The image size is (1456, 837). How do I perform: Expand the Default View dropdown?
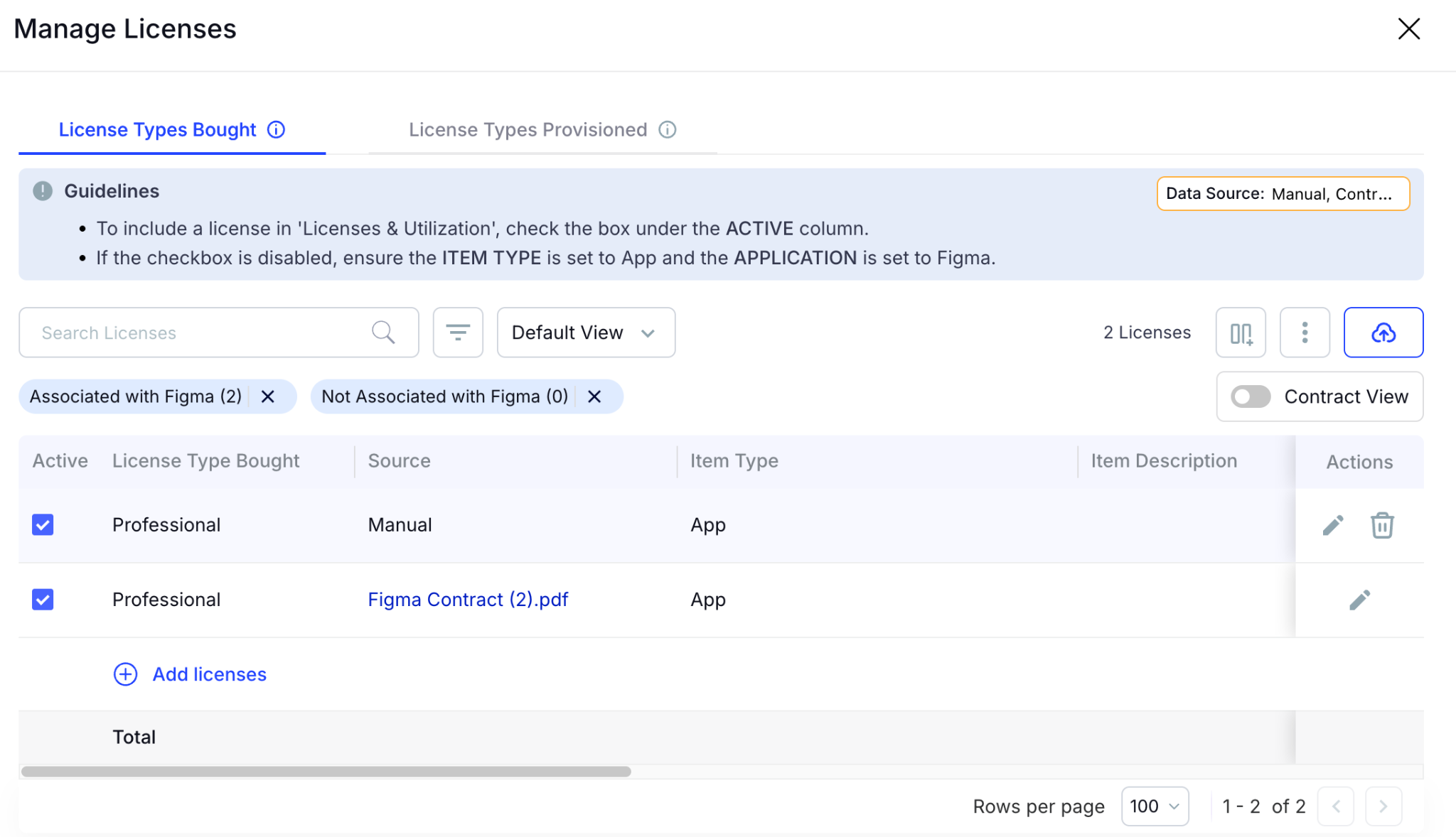pyautogui.click(x=586, y=333)
